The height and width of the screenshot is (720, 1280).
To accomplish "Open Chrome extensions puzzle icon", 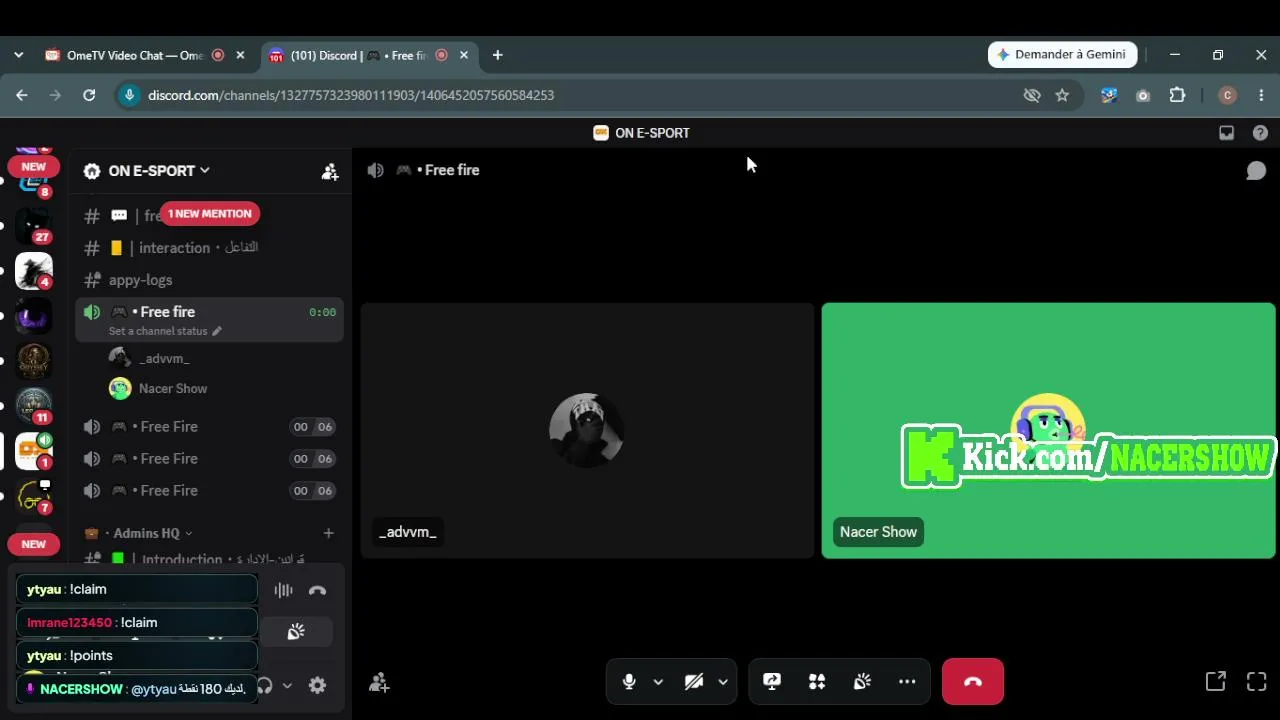I will 1177,95.
